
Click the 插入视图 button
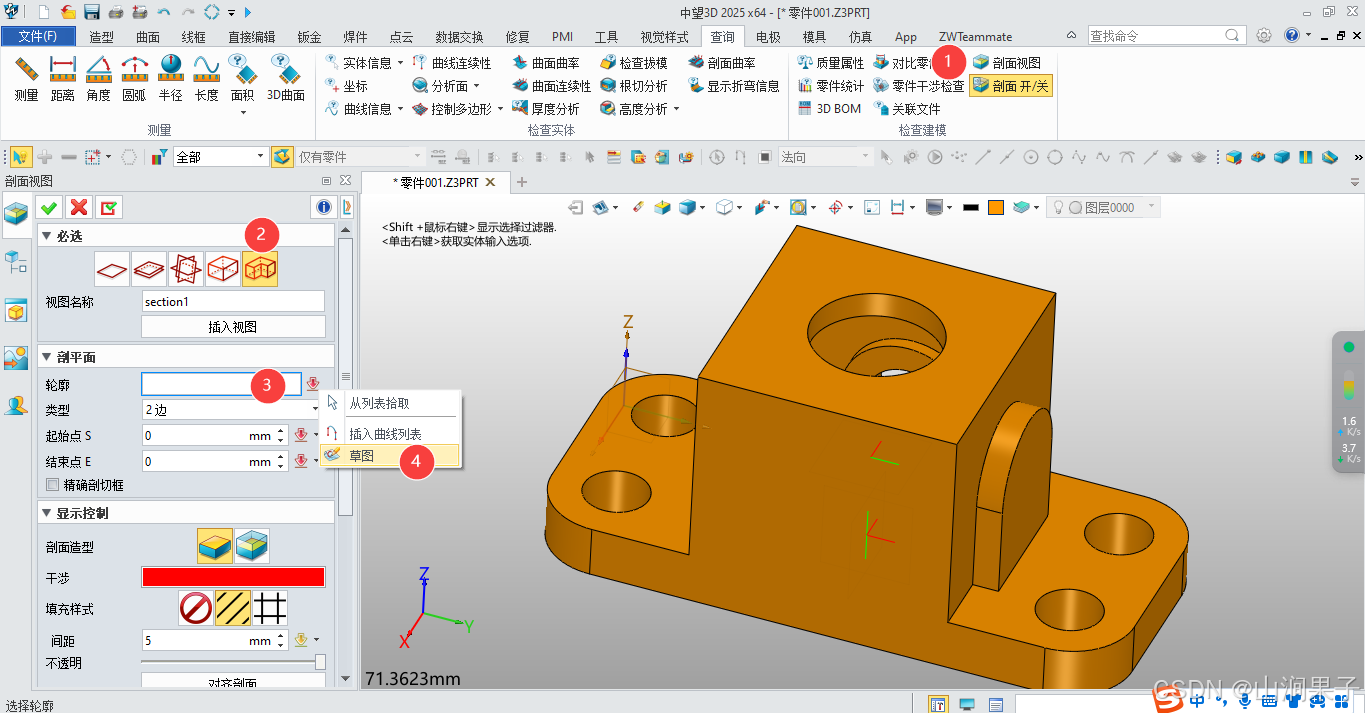point(233,326)
